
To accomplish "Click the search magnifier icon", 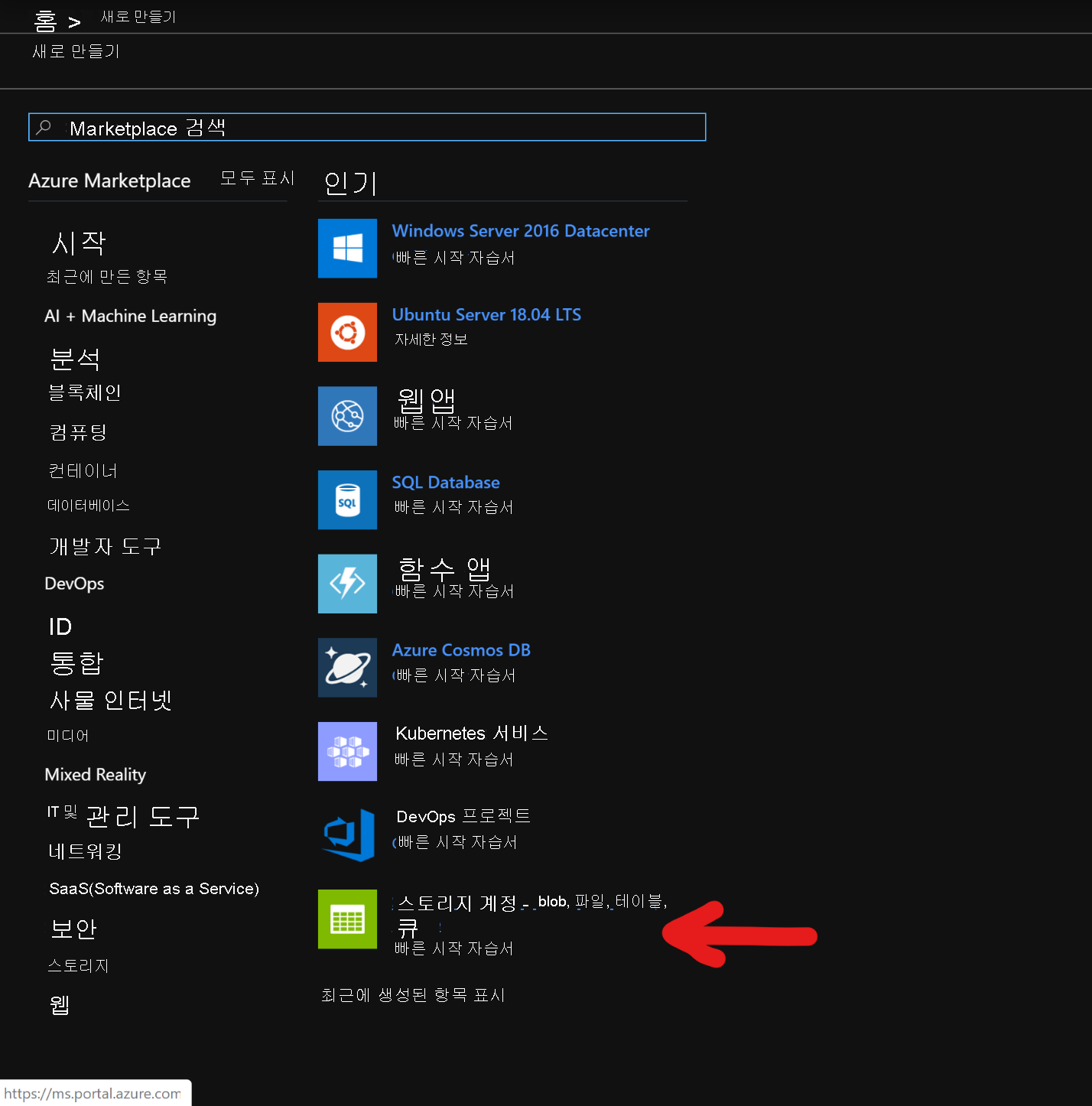I will pos(44,127).
